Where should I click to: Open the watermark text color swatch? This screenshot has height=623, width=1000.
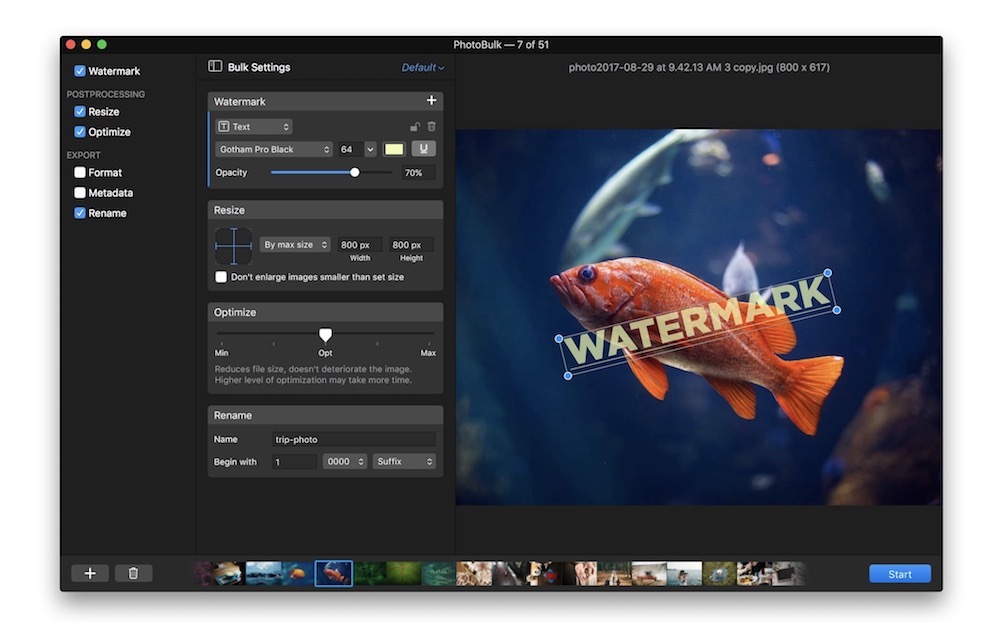coord(393,148)
